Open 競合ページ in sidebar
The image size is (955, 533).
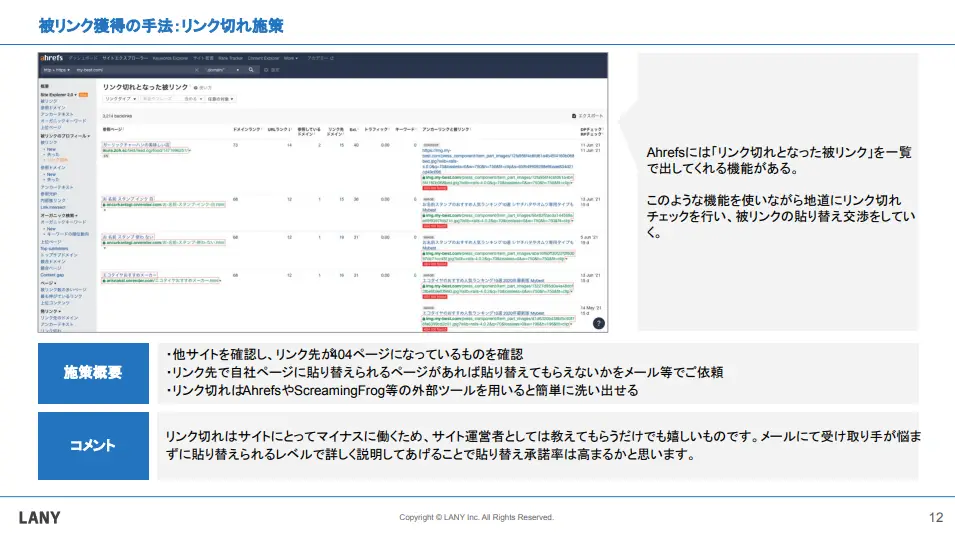(x=50, y=268)
